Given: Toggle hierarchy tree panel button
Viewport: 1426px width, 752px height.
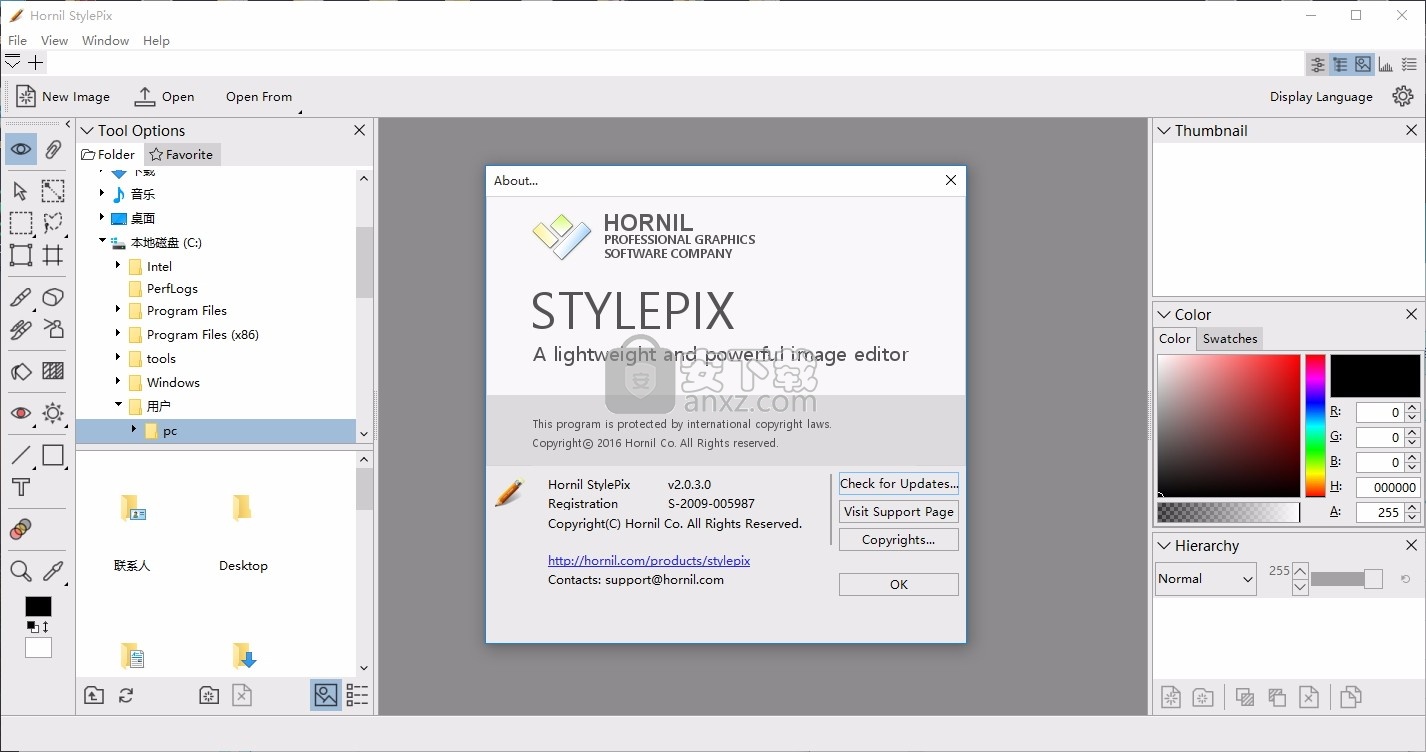Looking at the screenshot, I should point(1340,64).
